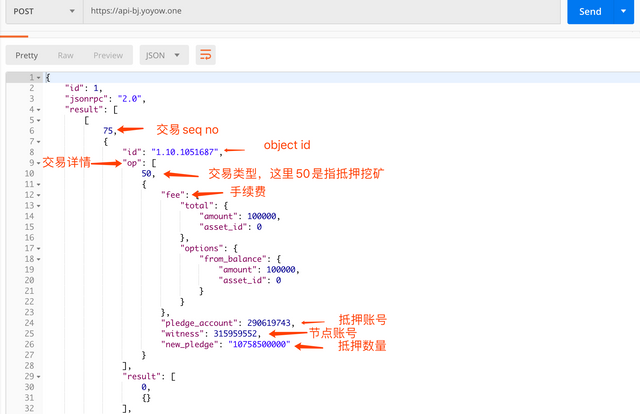Click the witness value 315959552

click(x=236, y=334)
